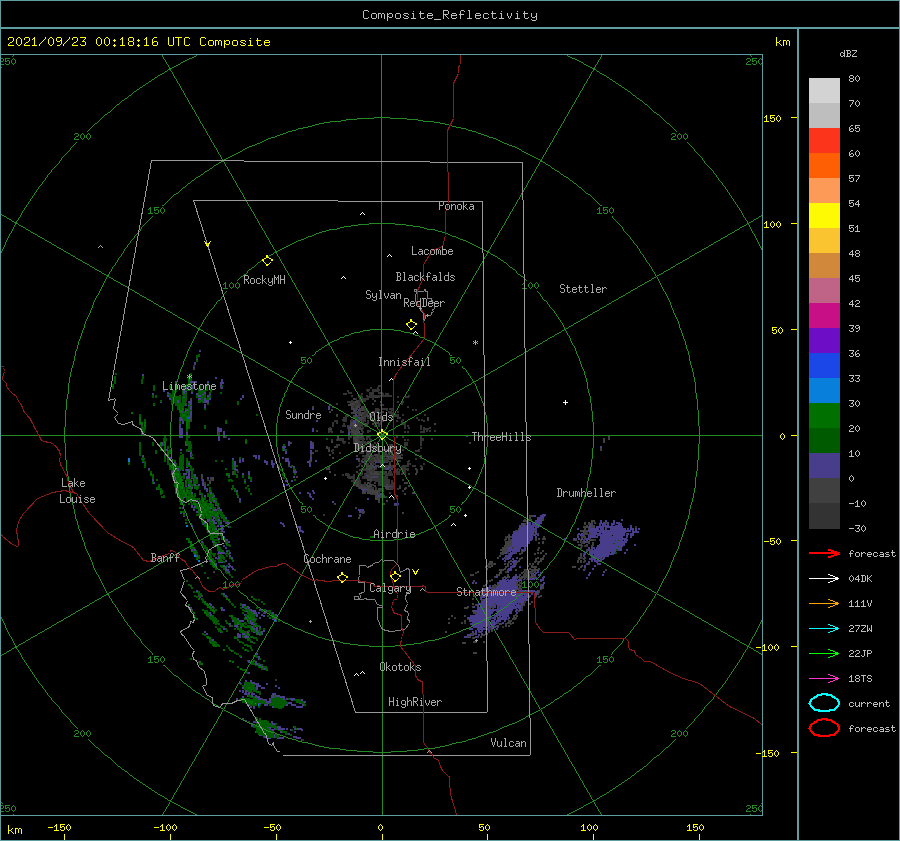
Task: Click the white plus marker east of ThreeHills
Action: [565, 402]
